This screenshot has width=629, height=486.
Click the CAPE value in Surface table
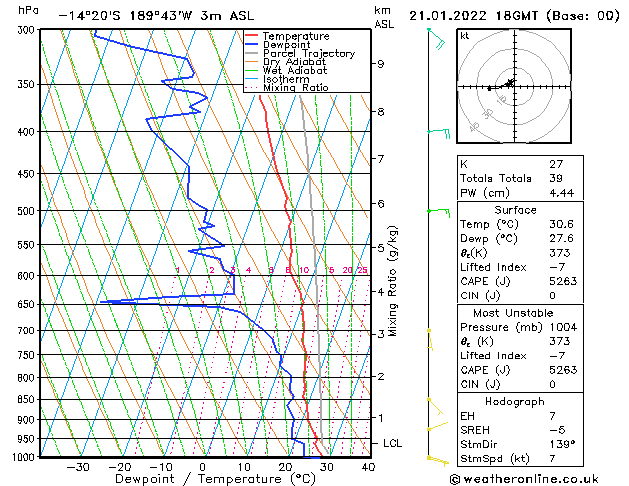[x=563, y=281]
